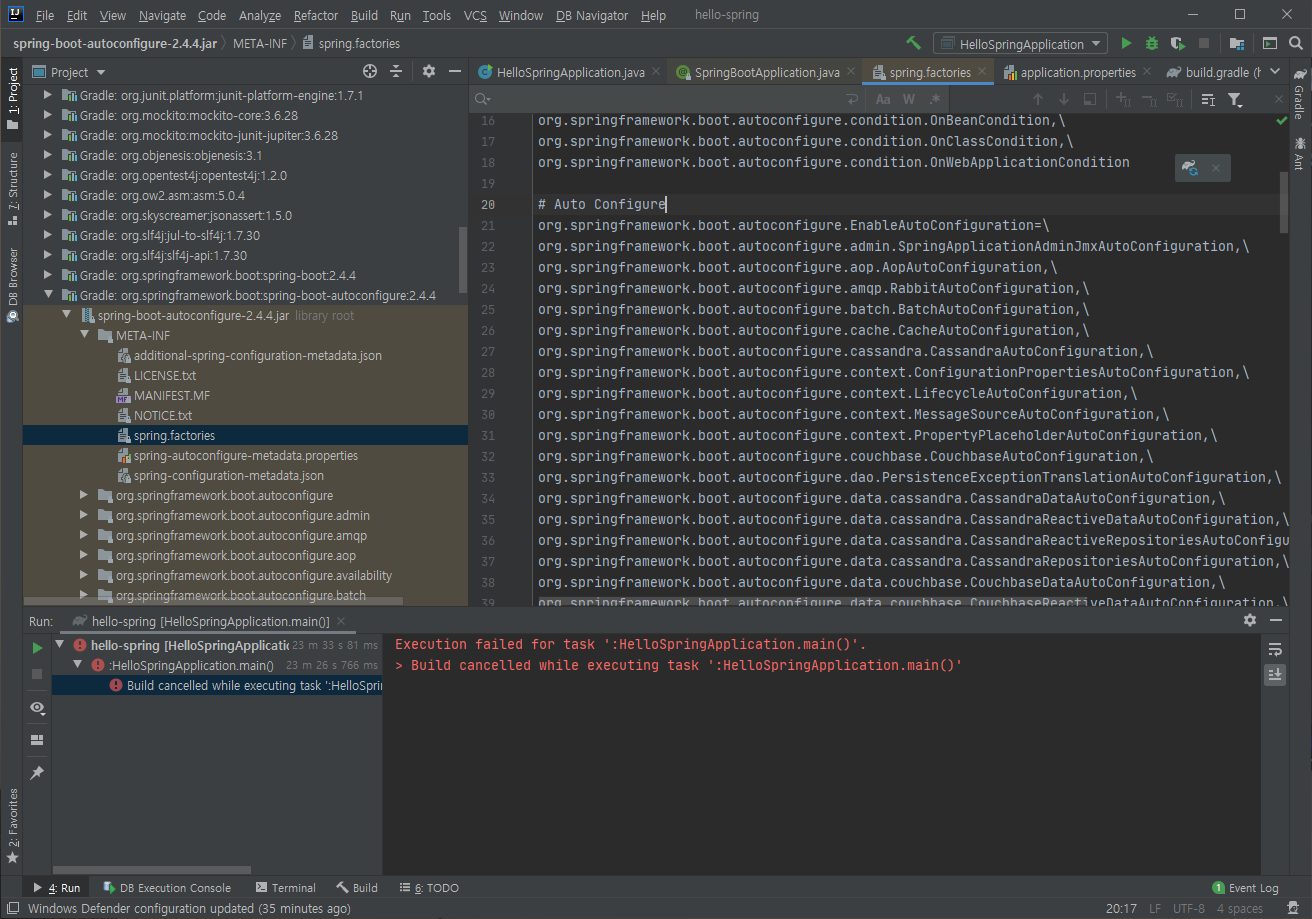Open the Navigate menu

pyautogui.click(x=162, y=15)
